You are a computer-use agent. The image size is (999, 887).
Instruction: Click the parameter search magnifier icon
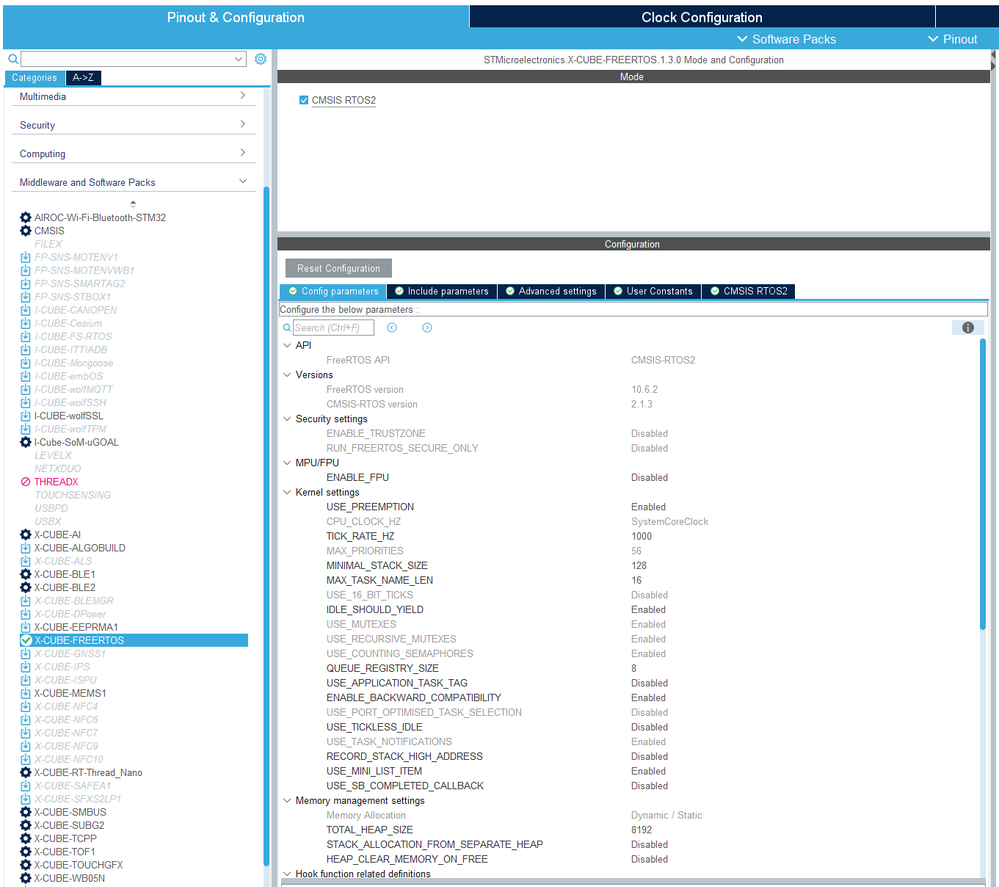287,328
